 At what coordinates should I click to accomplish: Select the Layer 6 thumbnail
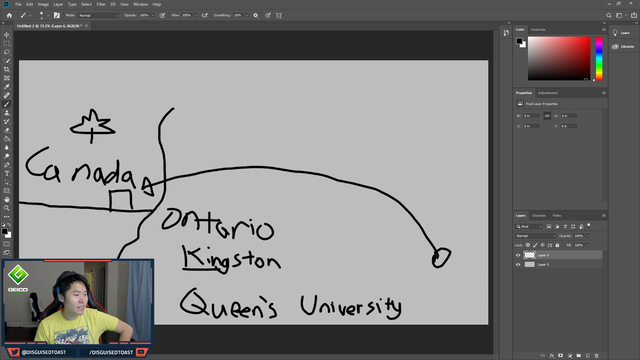click(529, 255)
